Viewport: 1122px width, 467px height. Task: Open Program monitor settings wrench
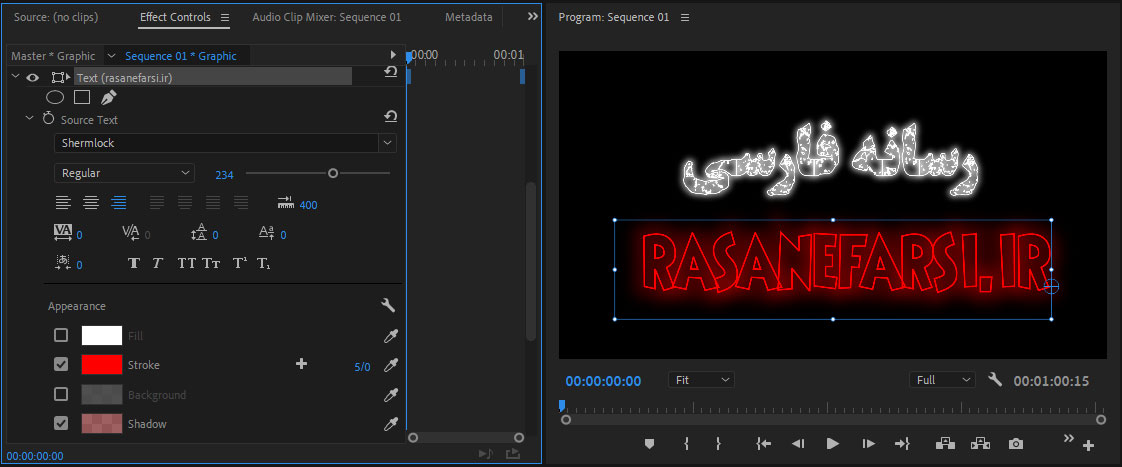pyautogui.click(x=995, y=379)
